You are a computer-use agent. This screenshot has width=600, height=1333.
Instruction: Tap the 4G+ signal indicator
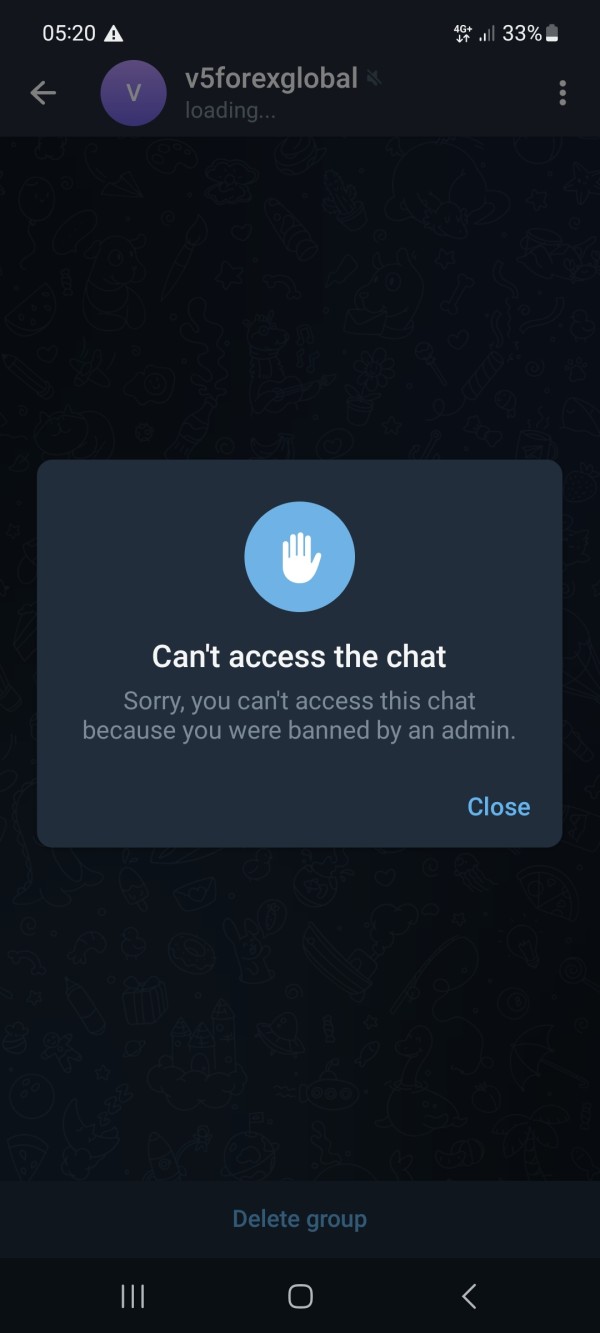tap(463, 34)
